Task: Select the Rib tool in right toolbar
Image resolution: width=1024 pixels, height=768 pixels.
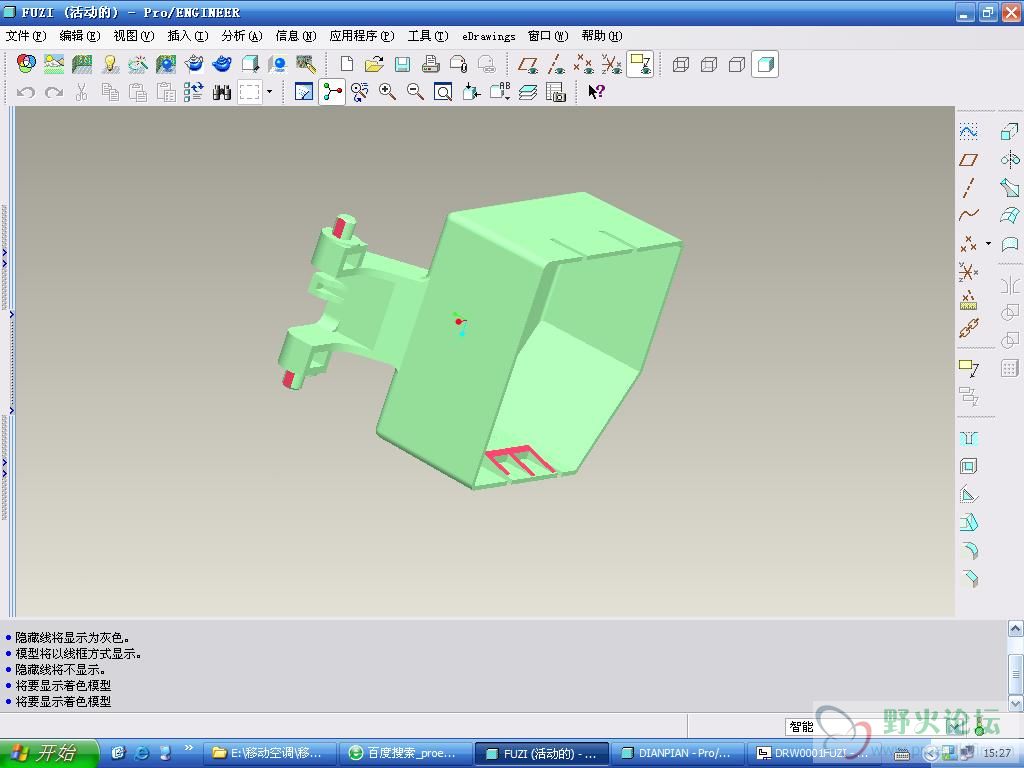Action: [x=968, y=494]
